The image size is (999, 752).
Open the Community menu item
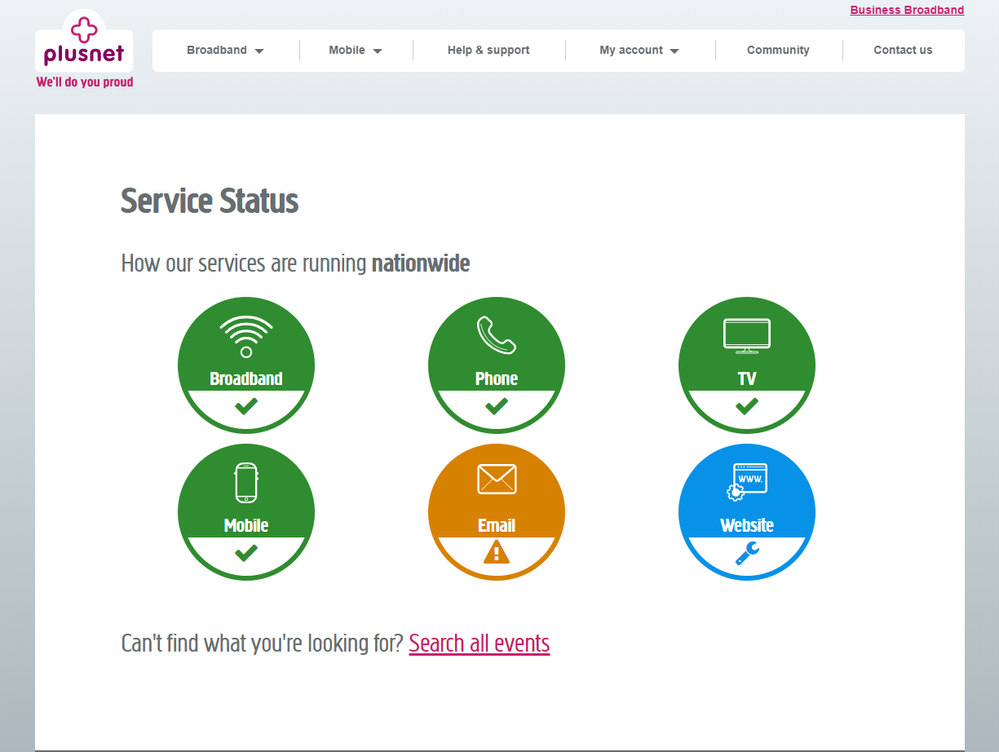click(778, 50)
